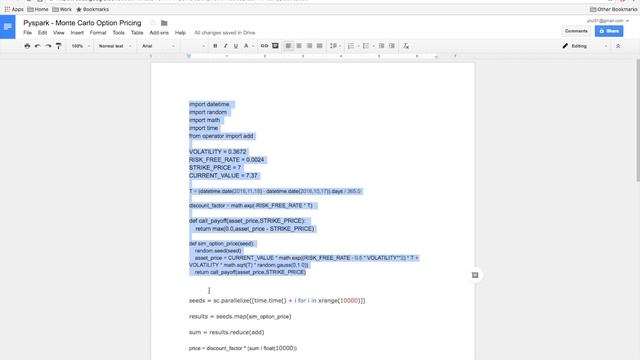The height and width of the screenshot is (360, 640).
Task: Click the right indent marker on ruler
Action: tap(436, 56)
